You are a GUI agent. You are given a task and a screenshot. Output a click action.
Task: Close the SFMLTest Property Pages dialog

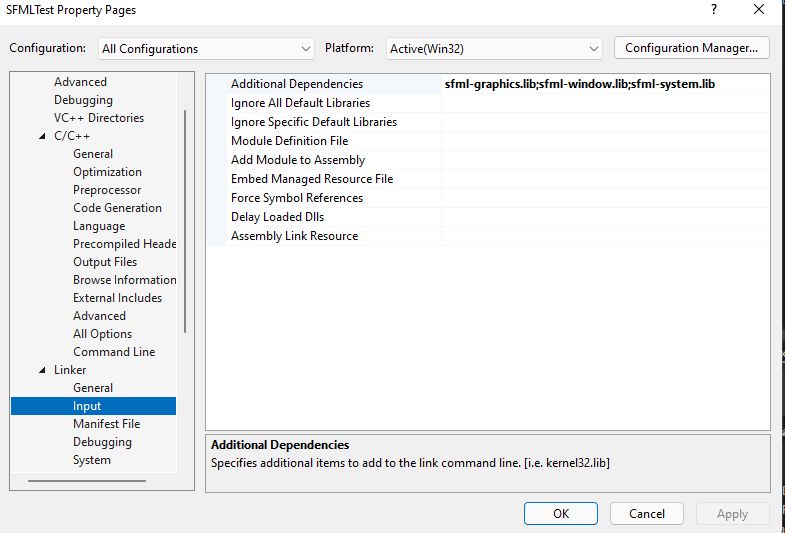(759, 10)
